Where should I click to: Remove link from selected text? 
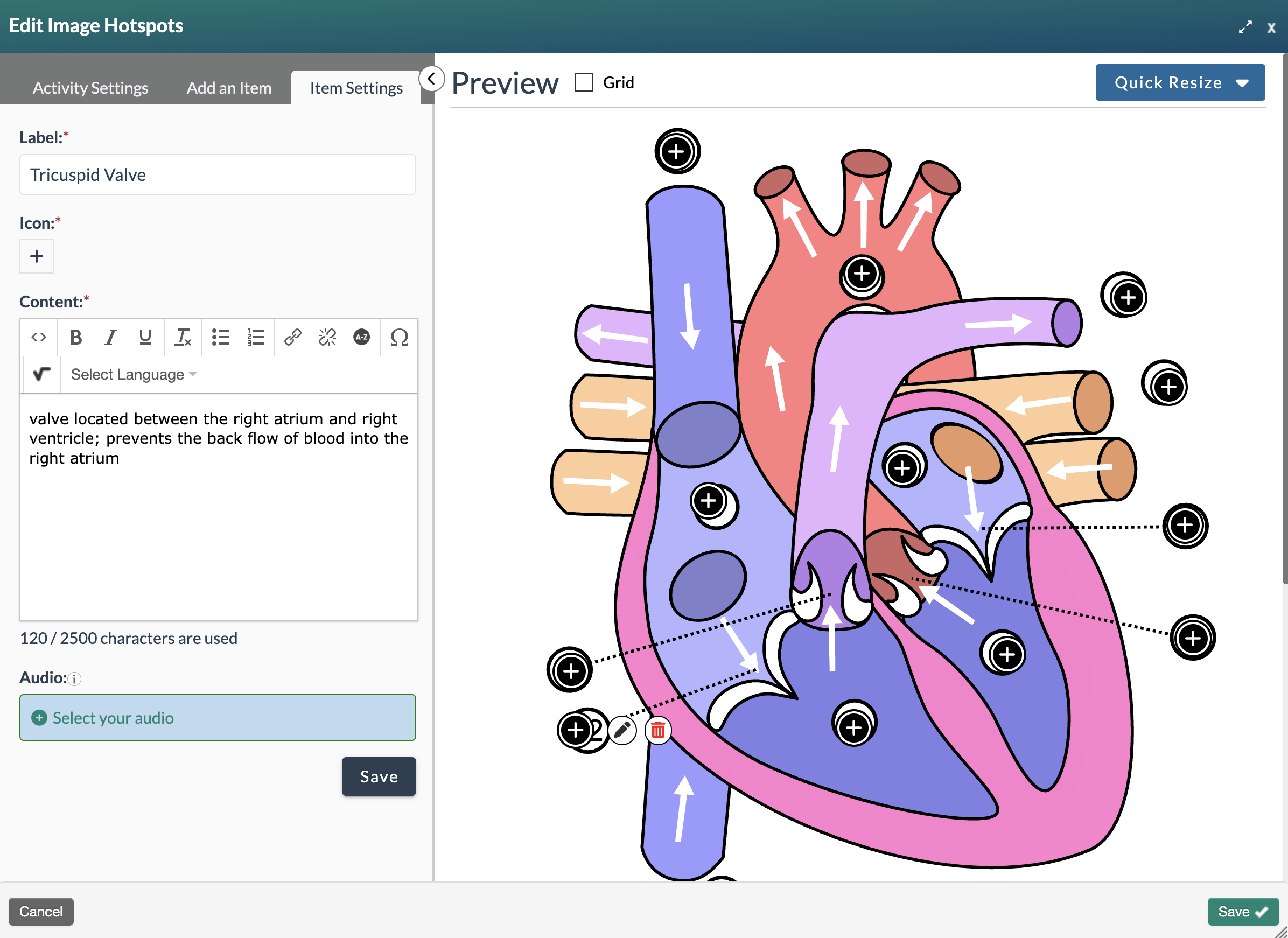pos(327,337)
